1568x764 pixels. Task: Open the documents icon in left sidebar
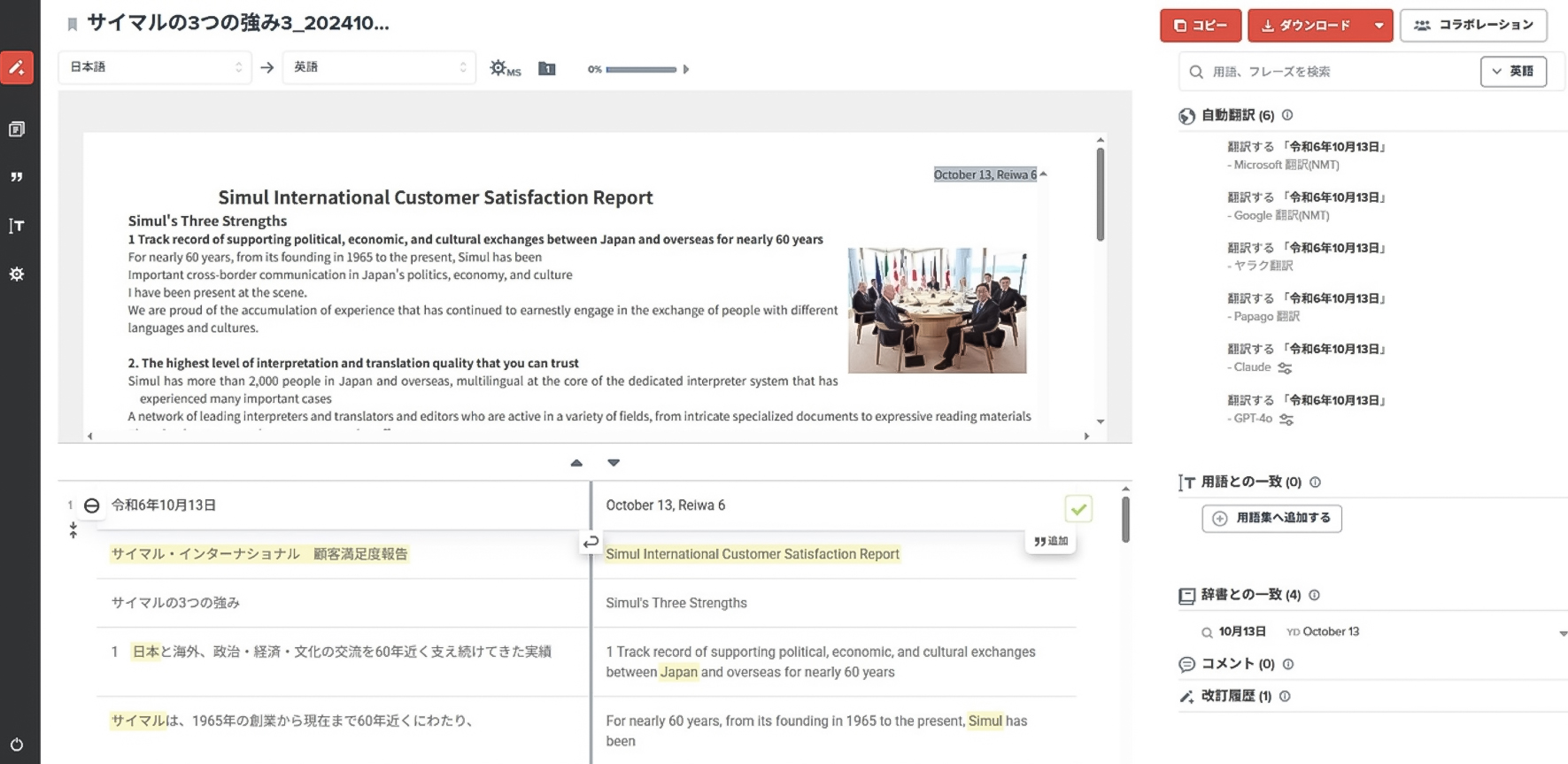[17, 129]
